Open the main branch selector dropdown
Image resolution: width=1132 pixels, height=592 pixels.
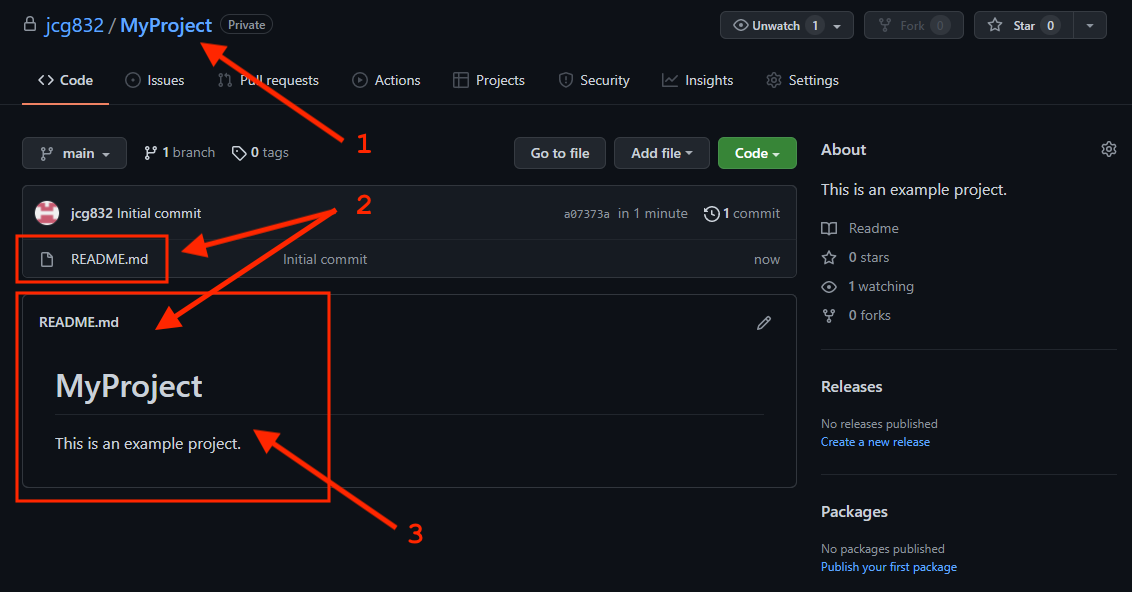[x=74, y=153]
